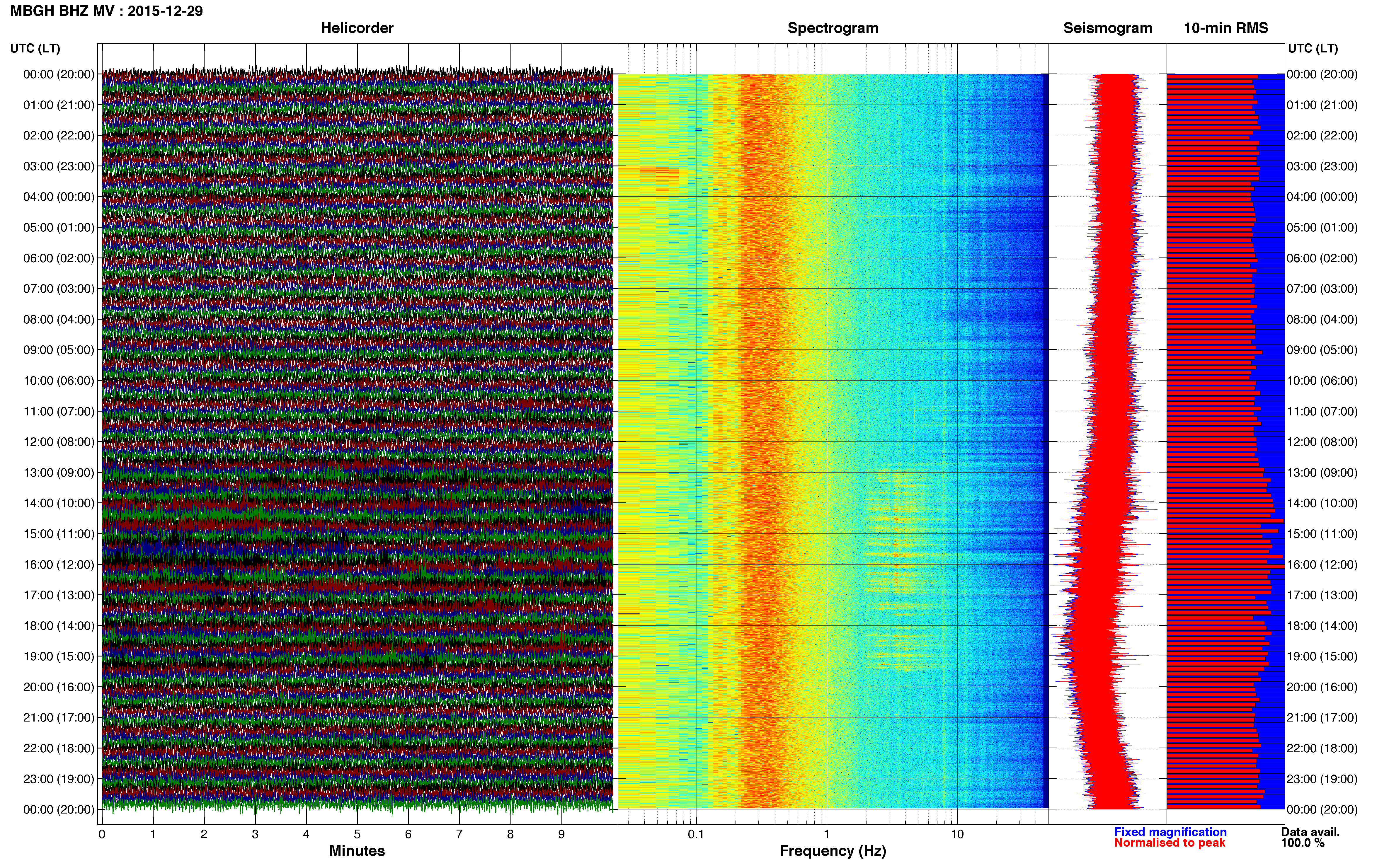
Task: Click left time label '21:00 (17:00)'
Action: [x=59, y=718]
